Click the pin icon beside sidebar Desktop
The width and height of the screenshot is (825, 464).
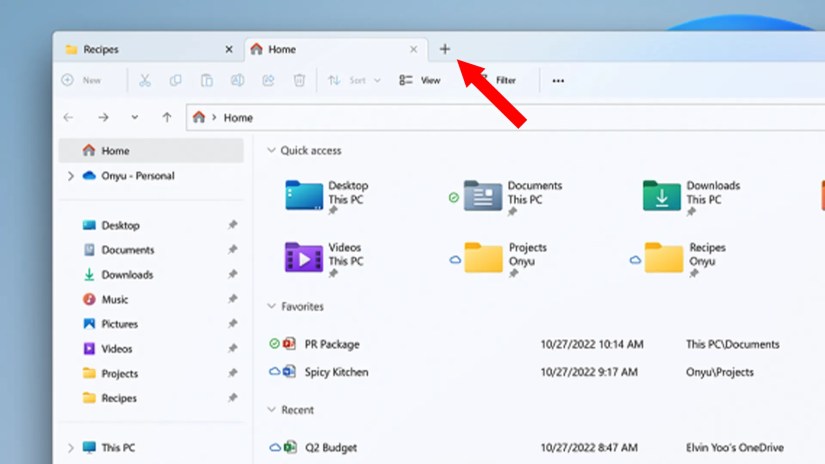pos(232,225)
